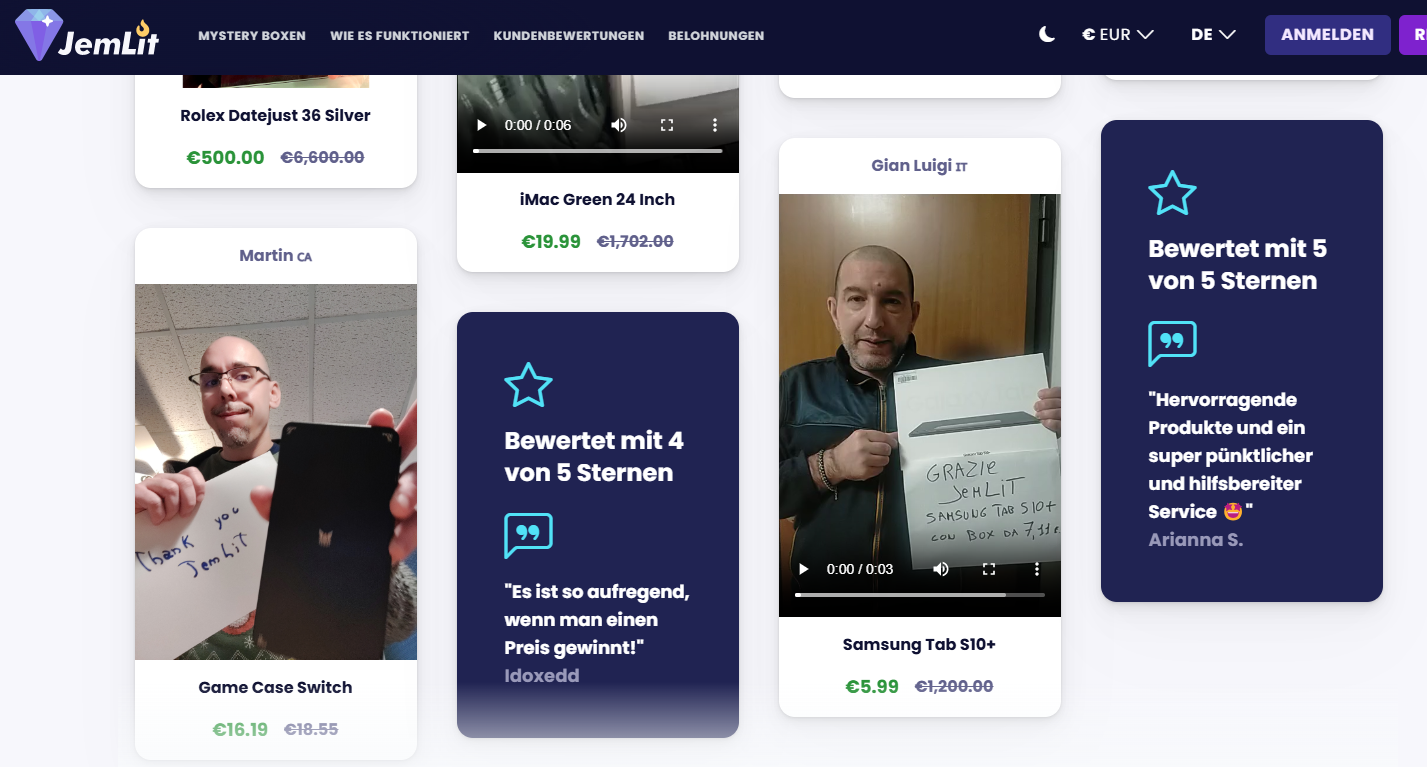
Task: Fullscreen the Gian Luigi video
Action: click(989, 569)
